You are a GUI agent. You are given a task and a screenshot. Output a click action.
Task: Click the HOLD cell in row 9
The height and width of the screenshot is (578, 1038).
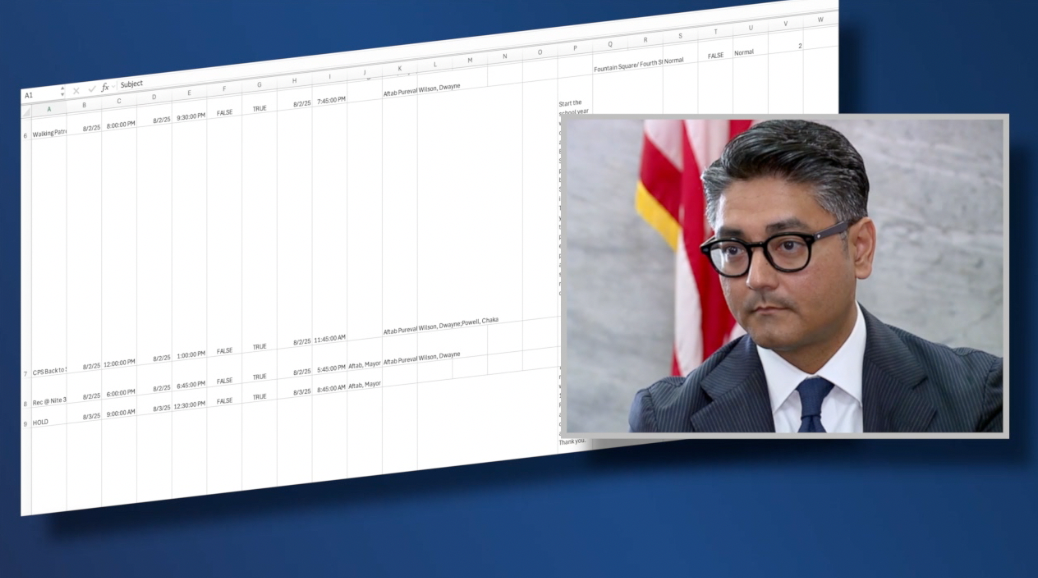click(41, 422)
